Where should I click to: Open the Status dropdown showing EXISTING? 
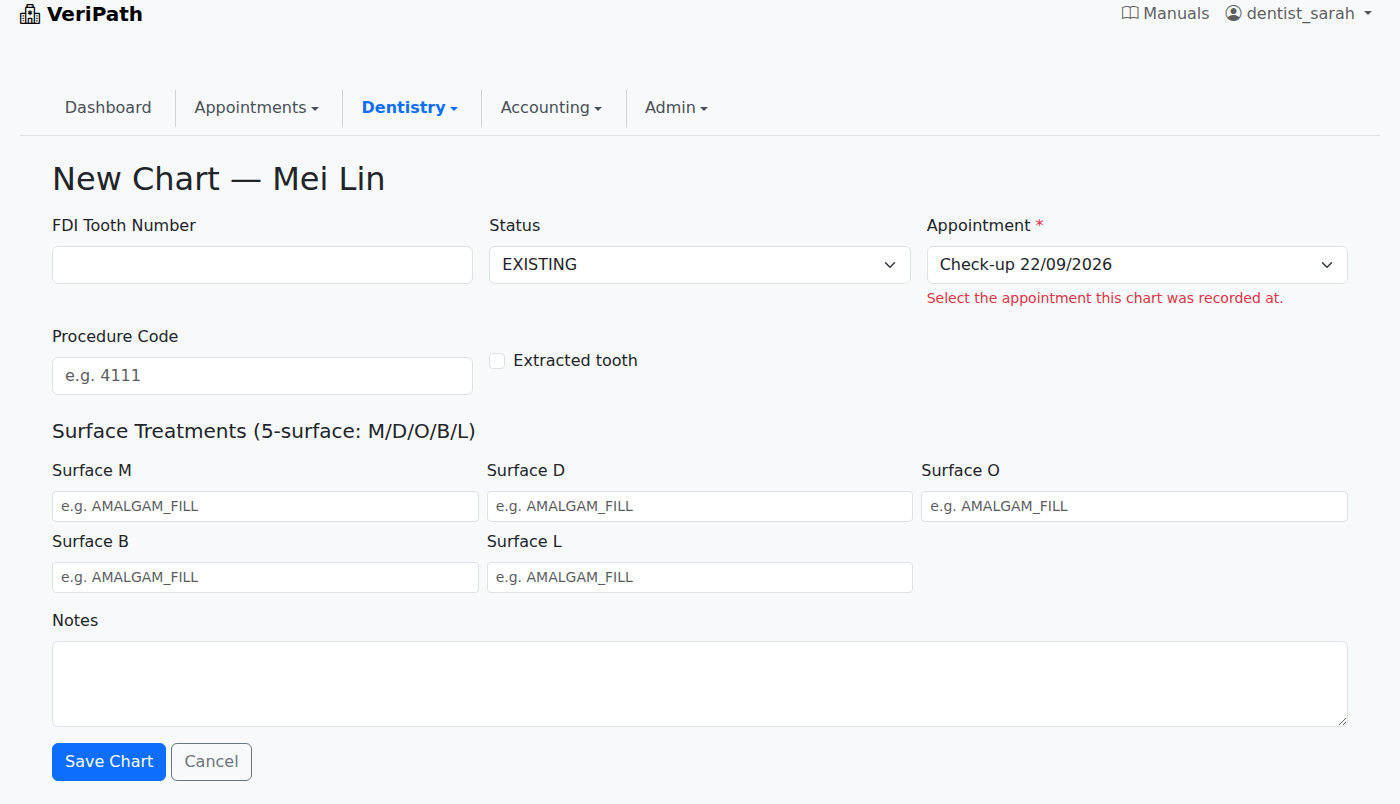click(x=700, y=265)
